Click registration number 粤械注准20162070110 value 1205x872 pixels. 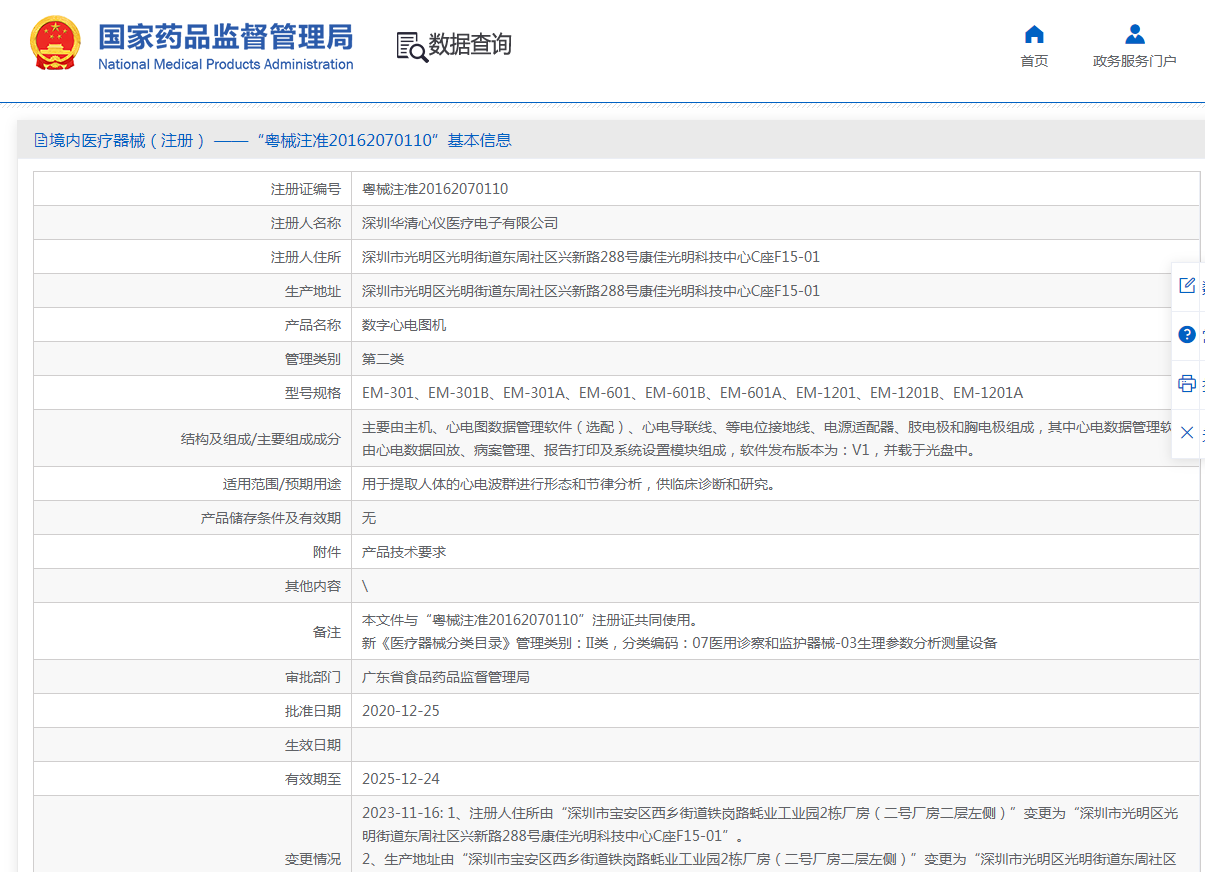coord(435,189)
